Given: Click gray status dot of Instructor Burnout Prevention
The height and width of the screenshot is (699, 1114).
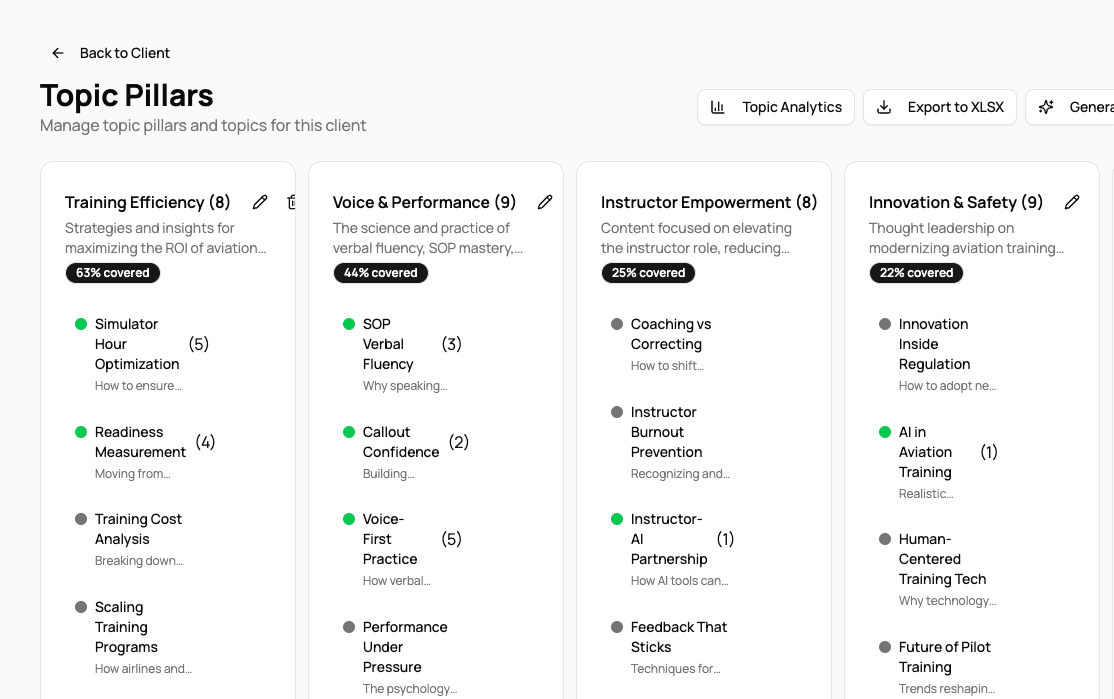Looking at the screenshot, I should [x=617, y=412].
